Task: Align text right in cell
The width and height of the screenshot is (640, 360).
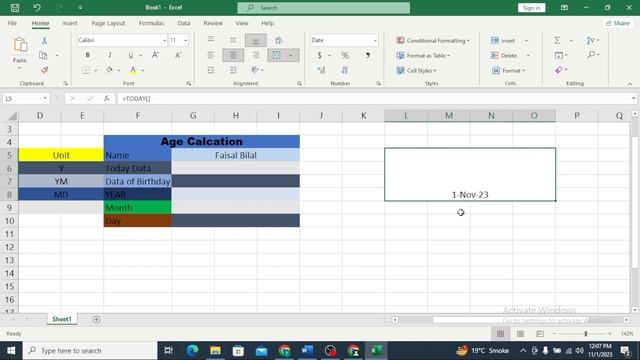Action: click(256, 55)
